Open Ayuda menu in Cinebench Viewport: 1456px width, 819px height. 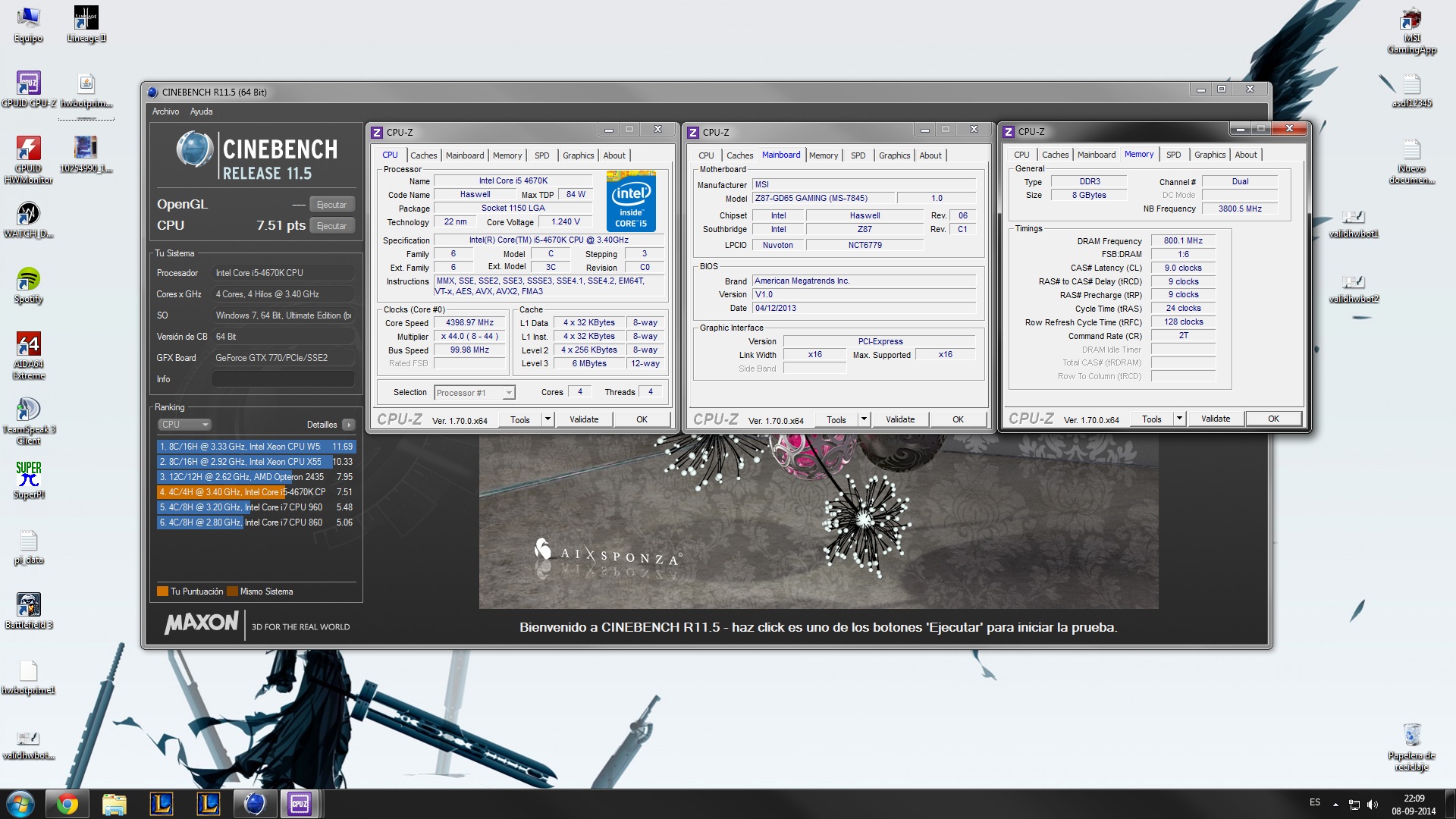click(201, 111)
